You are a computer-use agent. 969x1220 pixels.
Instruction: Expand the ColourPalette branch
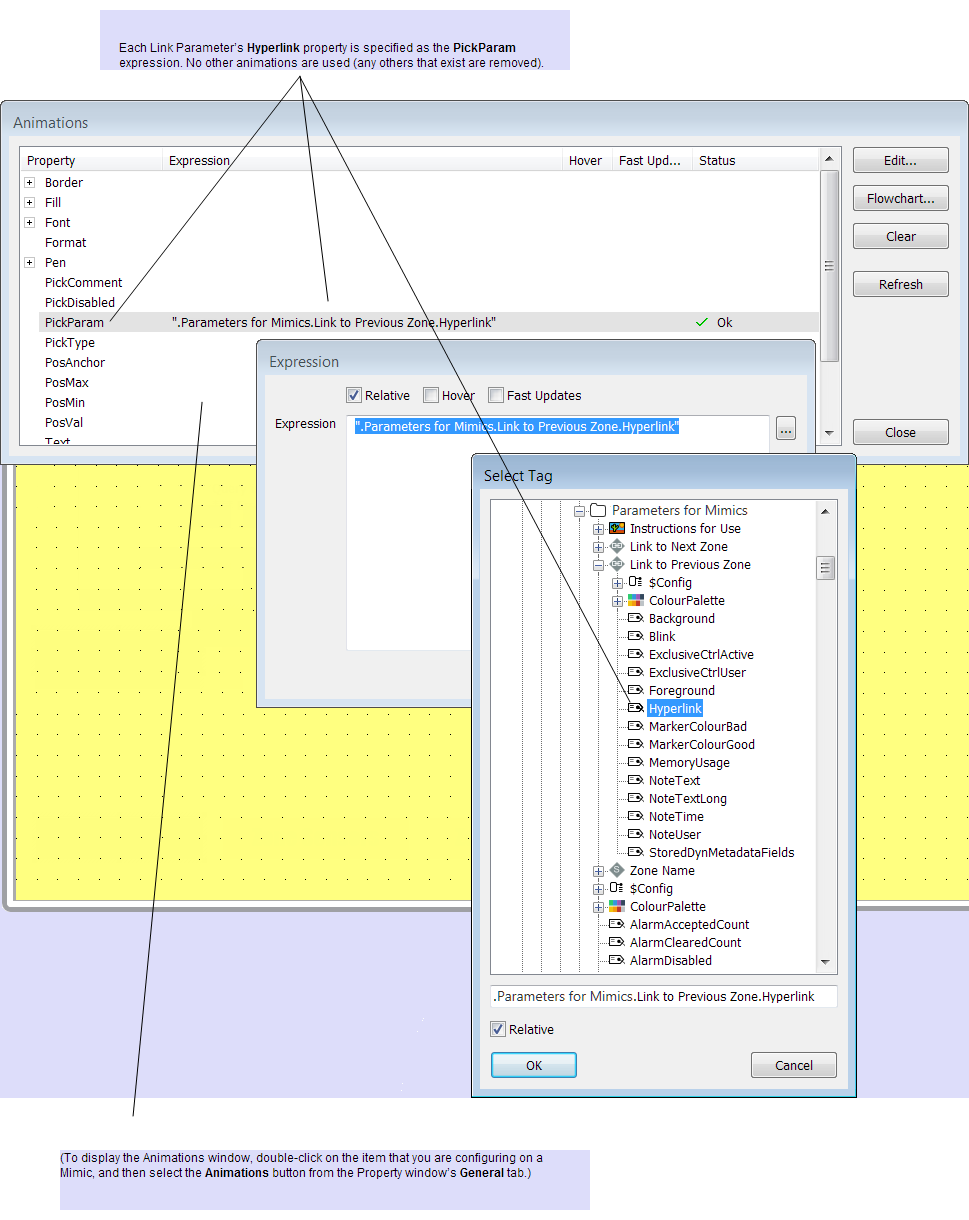[x=617, y=600]
